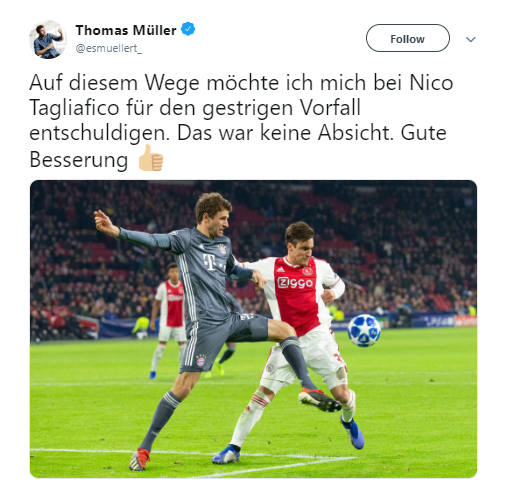Open the attached match photo

click(253, 329)
